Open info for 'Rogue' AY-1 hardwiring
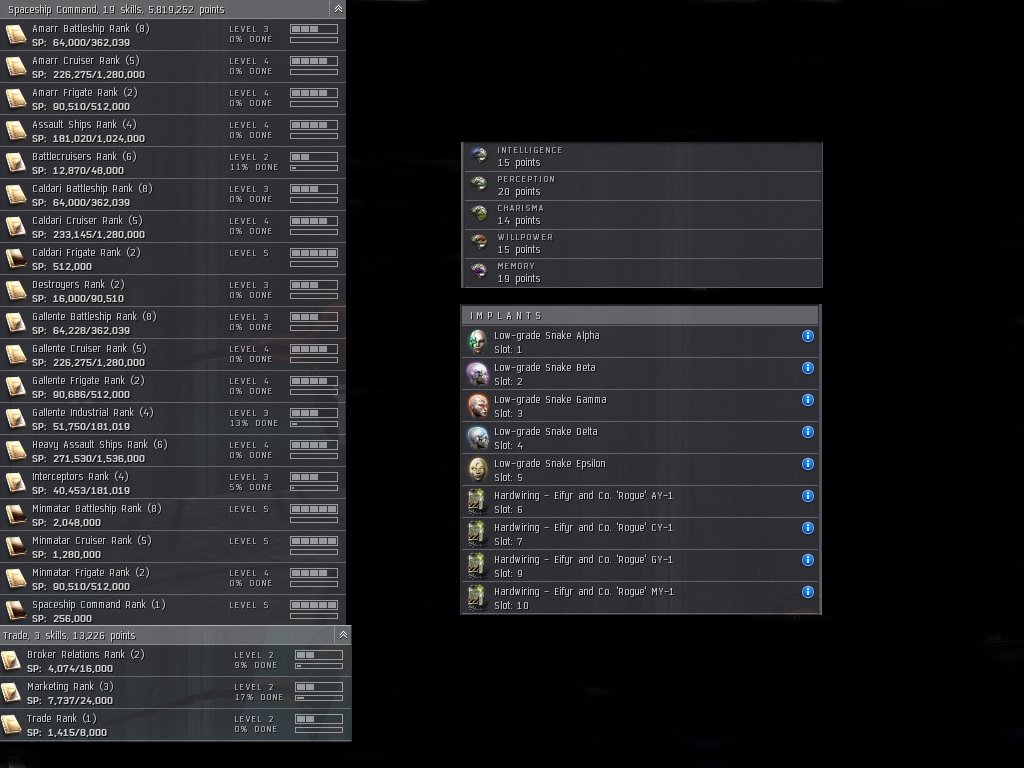This screenshot has width=1024, height=768. click(x=808, y=496)
